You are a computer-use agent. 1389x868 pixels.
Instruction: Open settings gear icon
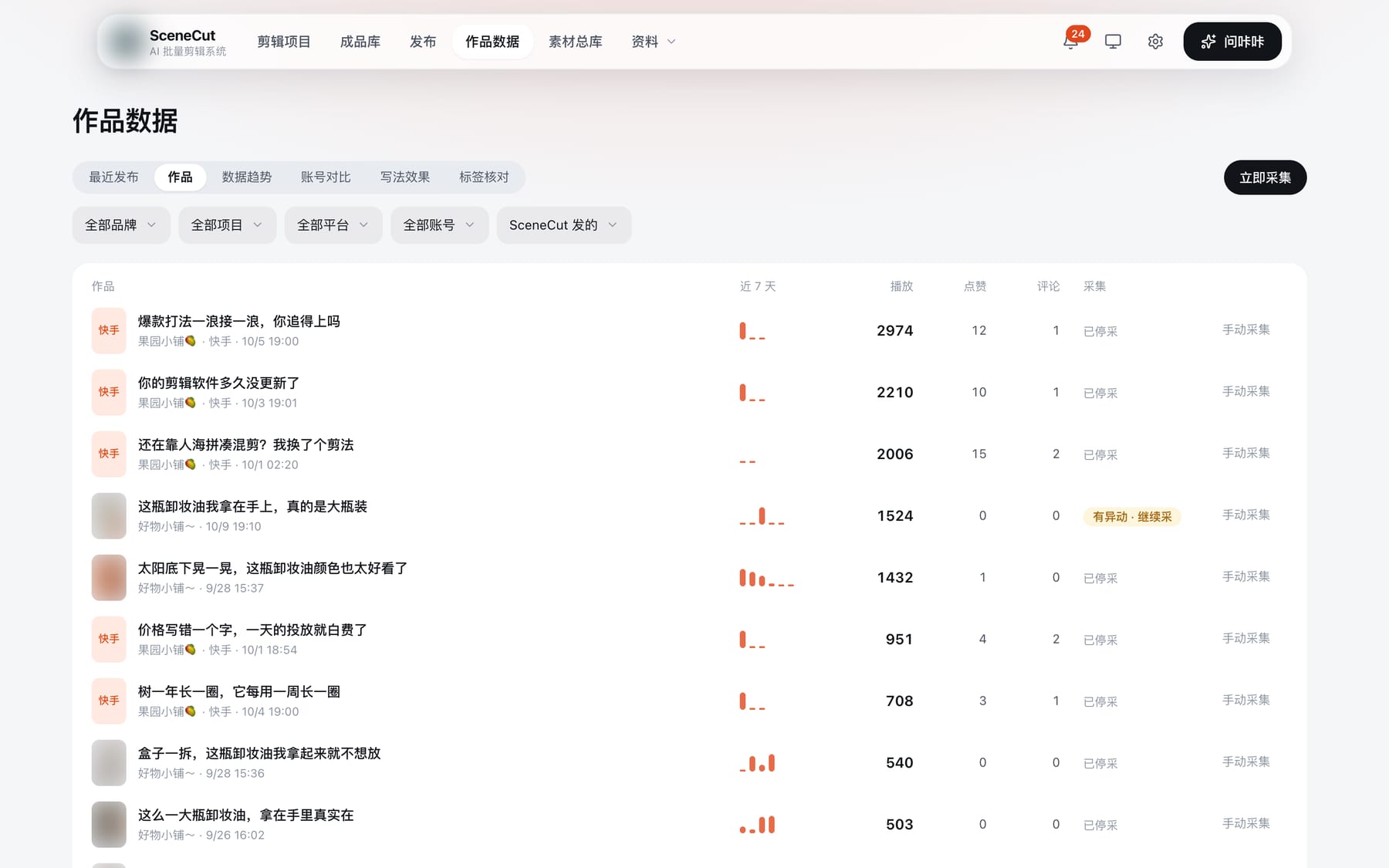click(1155, 42)
